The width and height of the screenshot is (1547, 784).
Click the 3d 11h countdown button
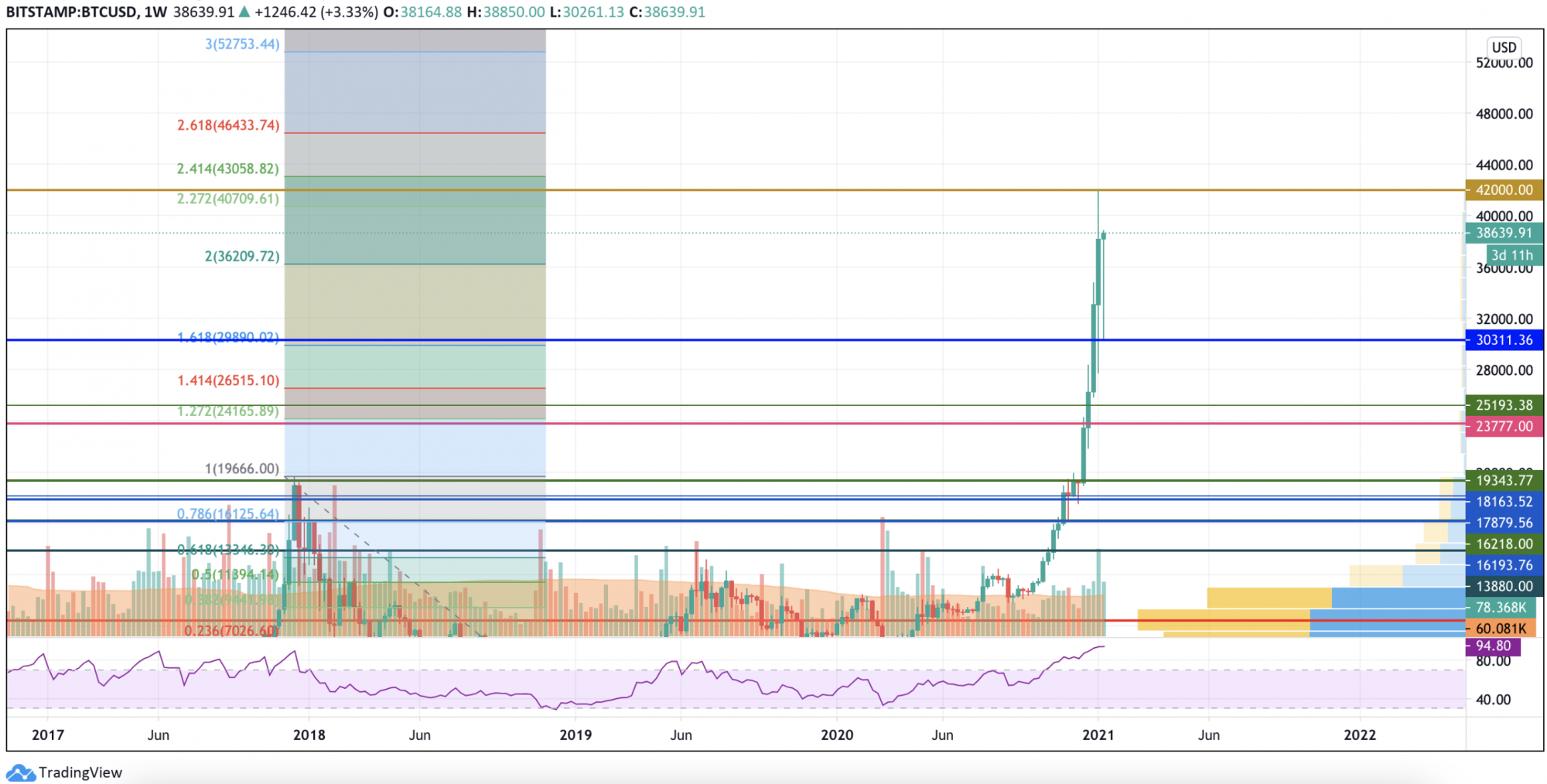click(1511, 254)
